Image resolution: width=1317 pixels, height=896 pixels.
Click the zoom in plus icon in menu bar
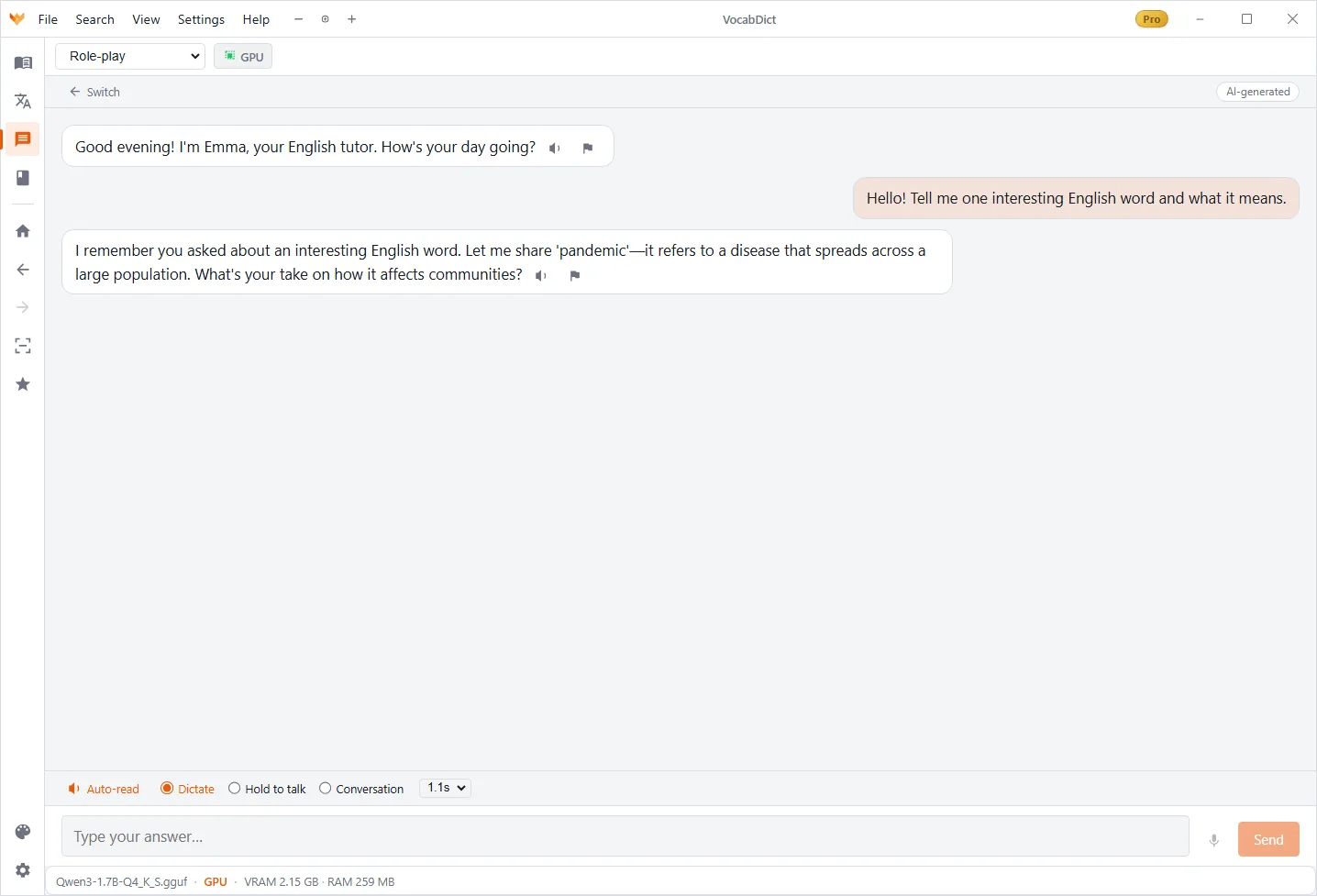(x=352, y=19)
